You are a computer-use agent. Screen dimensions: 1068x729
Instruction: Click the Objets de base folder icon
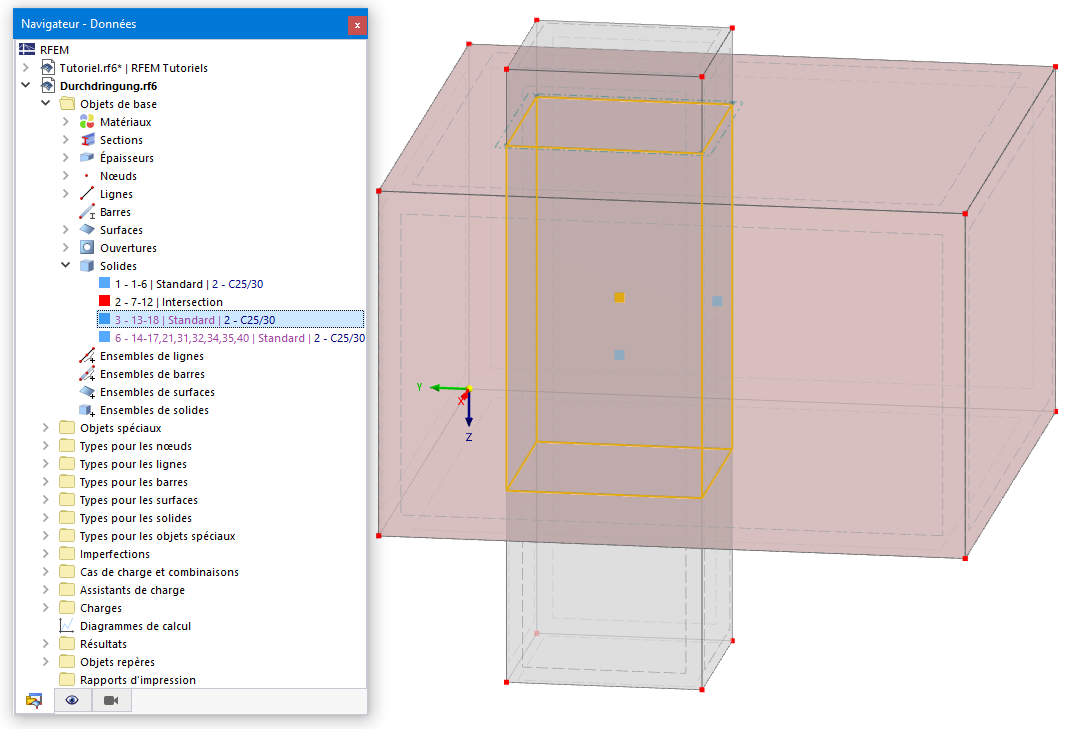[x=67, y=104]
